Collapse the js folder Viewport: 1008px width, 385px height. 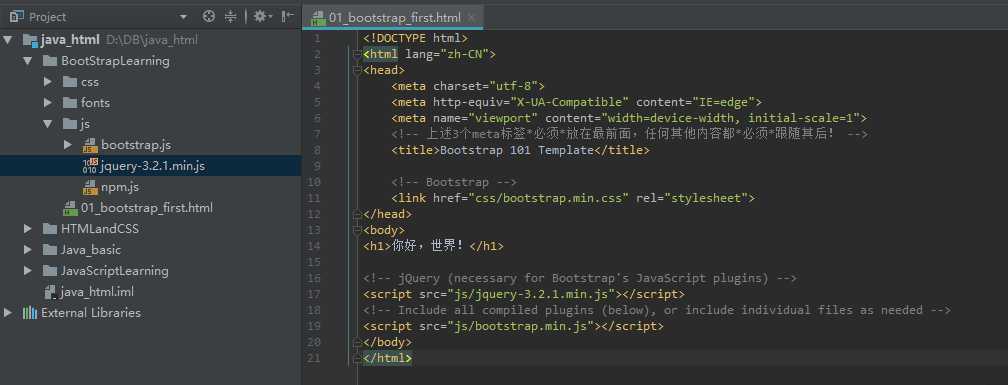coord(48,124)
